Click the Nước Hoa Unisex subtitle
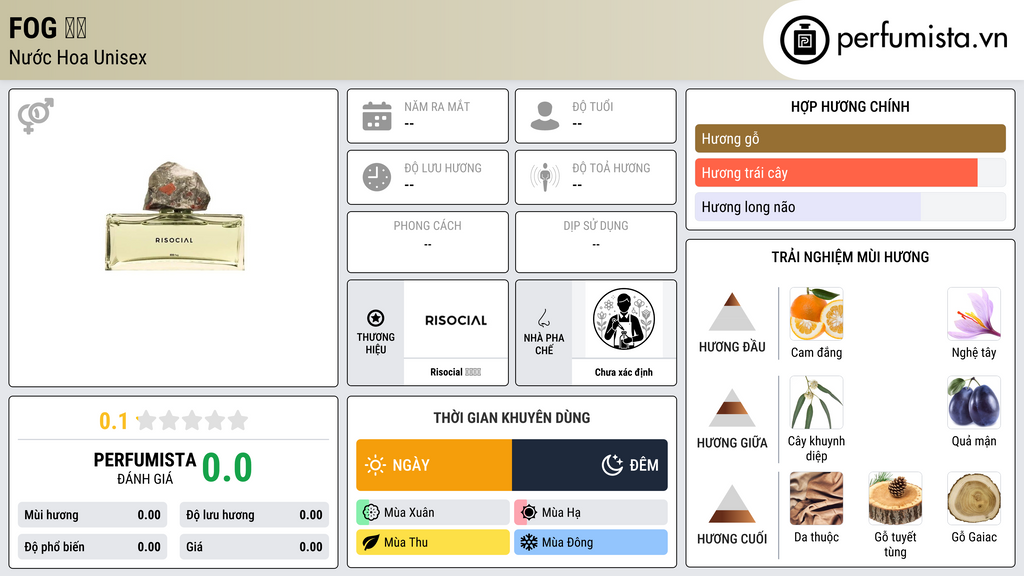Image resolution: width=1024 pixels, height=576 pixels. click(78, 57)
